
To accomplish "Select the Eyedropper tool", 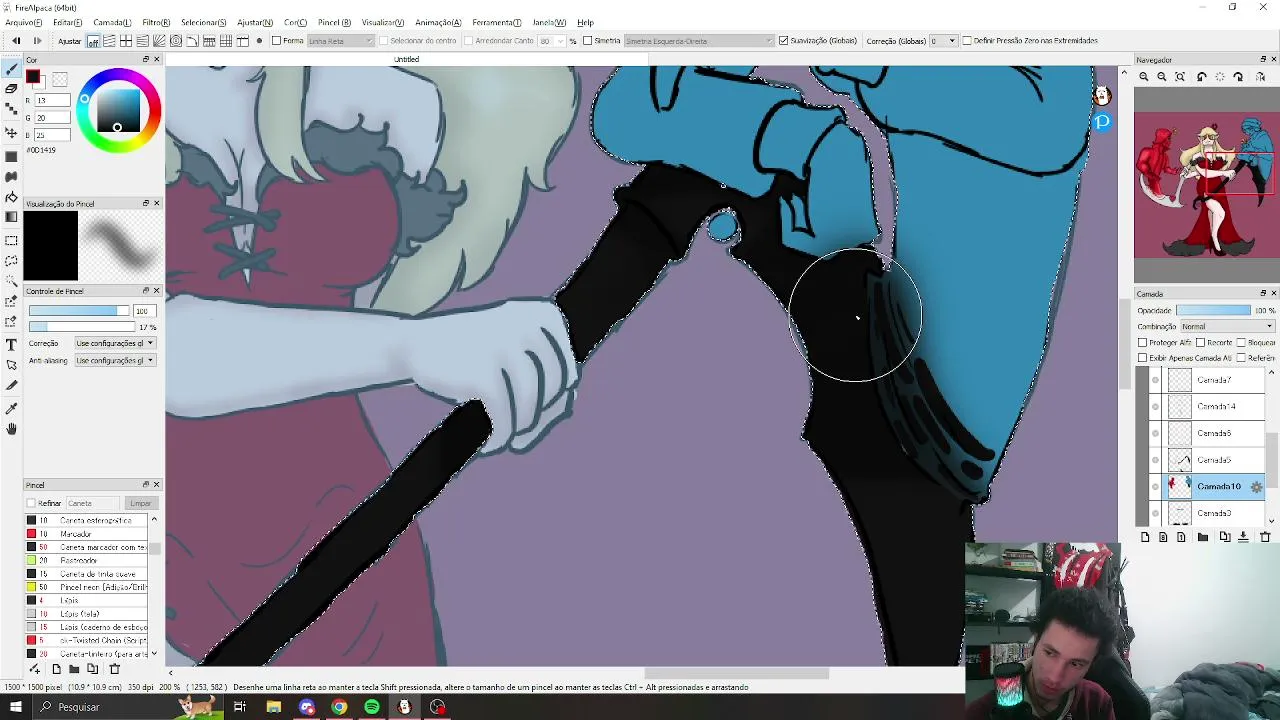I will (11, 408).
